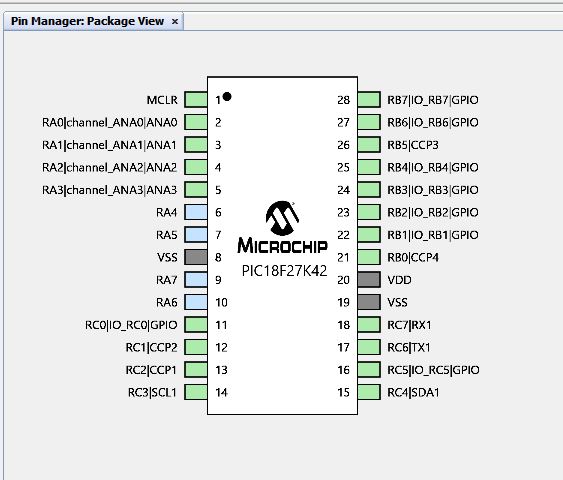Click the RC3 SCL1 pin 14 box

[x=196, y=392]
